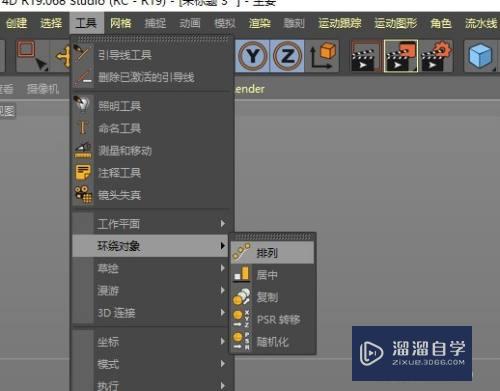500x391 pixels.
Task: Open the 捕捉 menu
Action: (155, 23)
